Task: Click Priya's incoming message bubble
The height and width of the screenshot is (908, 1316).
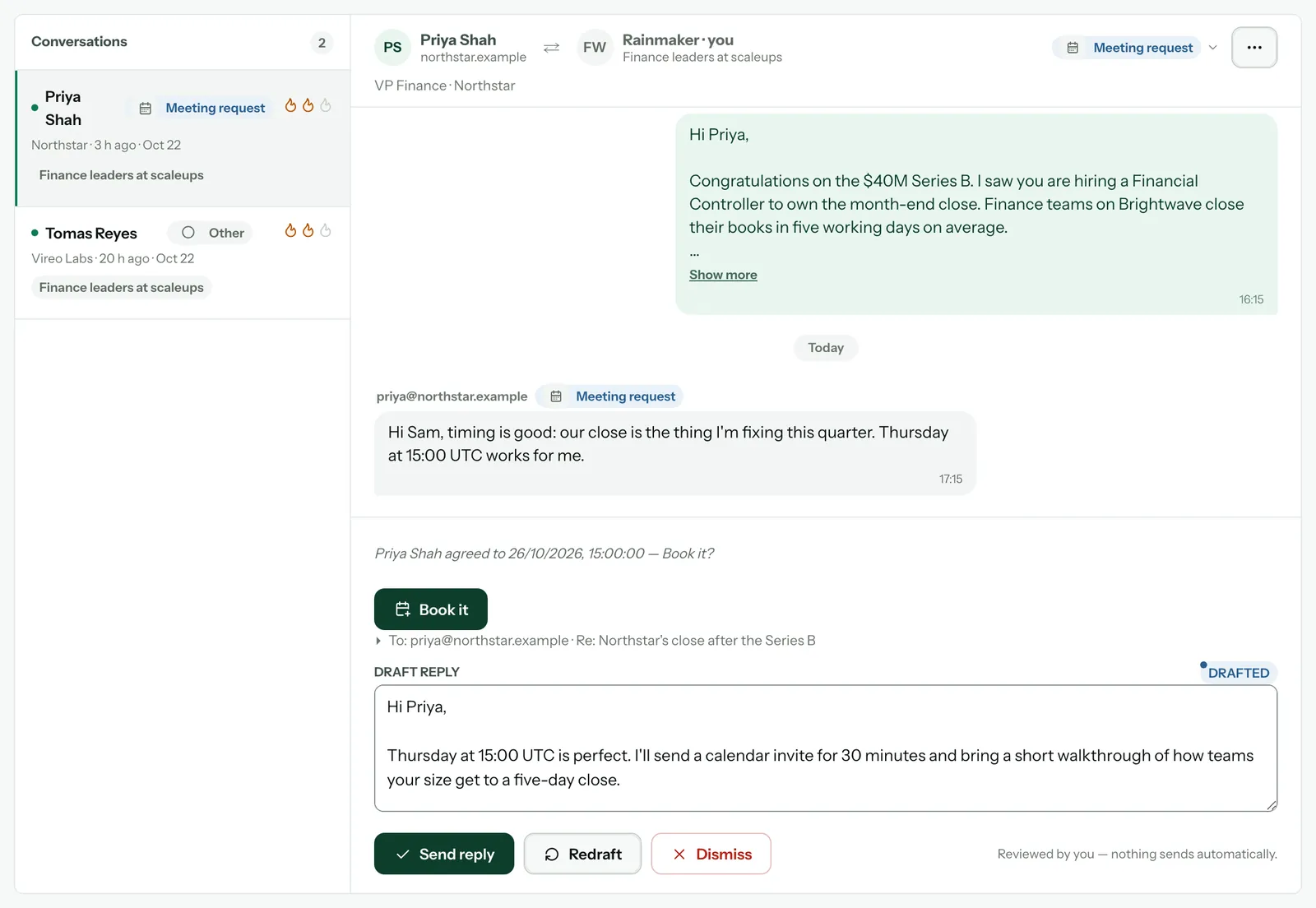Action: click(674, 453)
